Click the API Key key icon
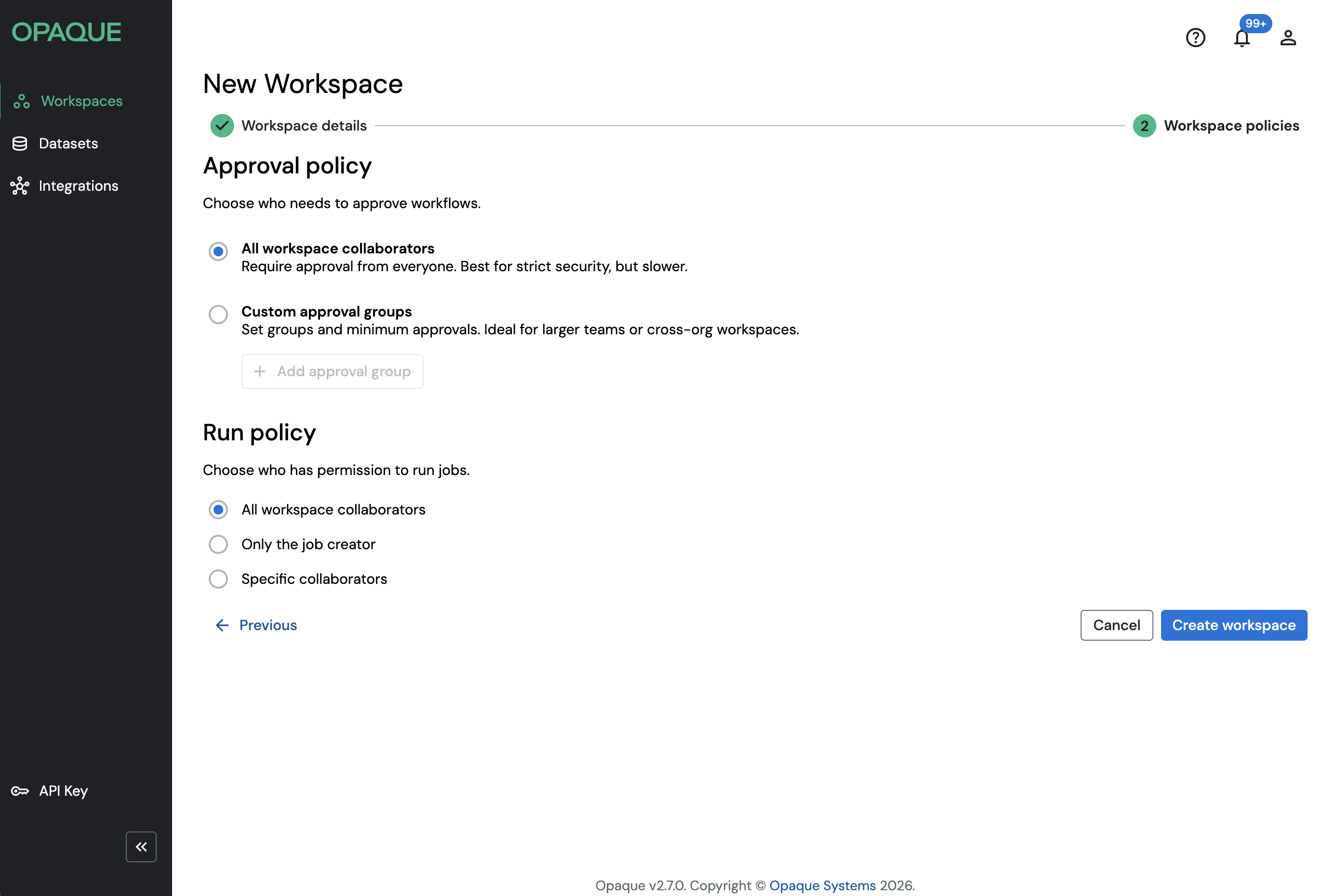The image size is (1337, 896). (x=20, y=791)
